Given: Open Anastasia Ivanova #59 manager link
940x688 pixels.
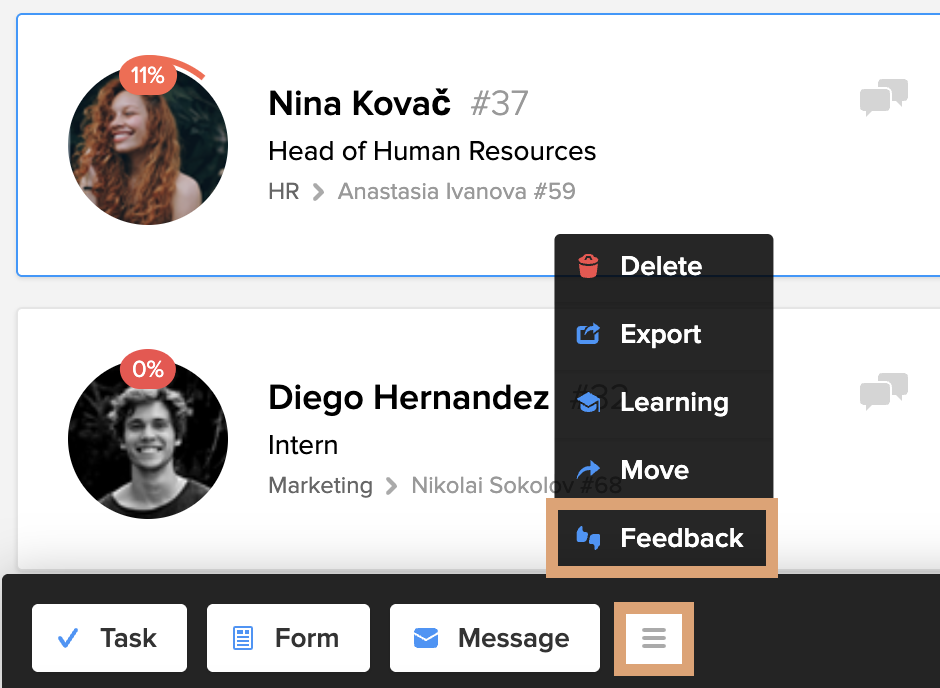Looking at the screenshot, I should coord(456,191).
